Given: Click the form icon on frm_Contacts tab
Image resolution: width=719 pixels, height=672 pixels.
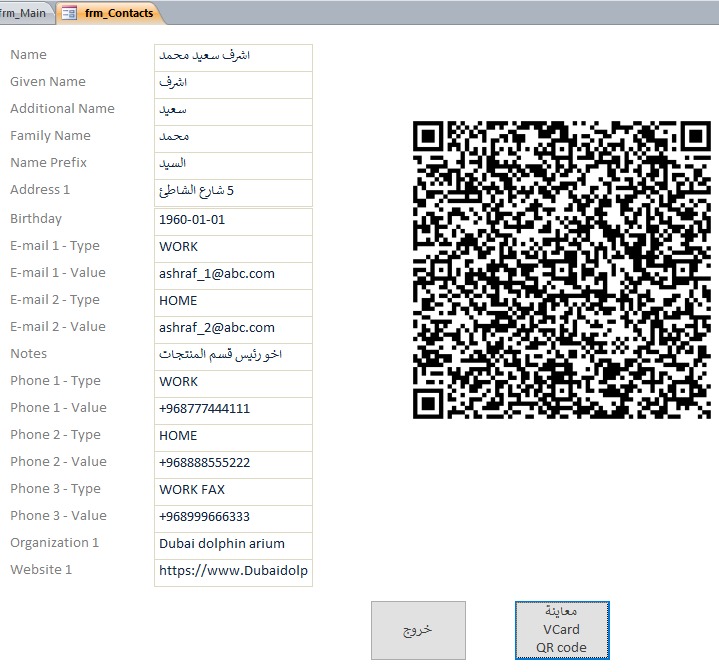Looking at the screenshot, I should click(69, 13).
